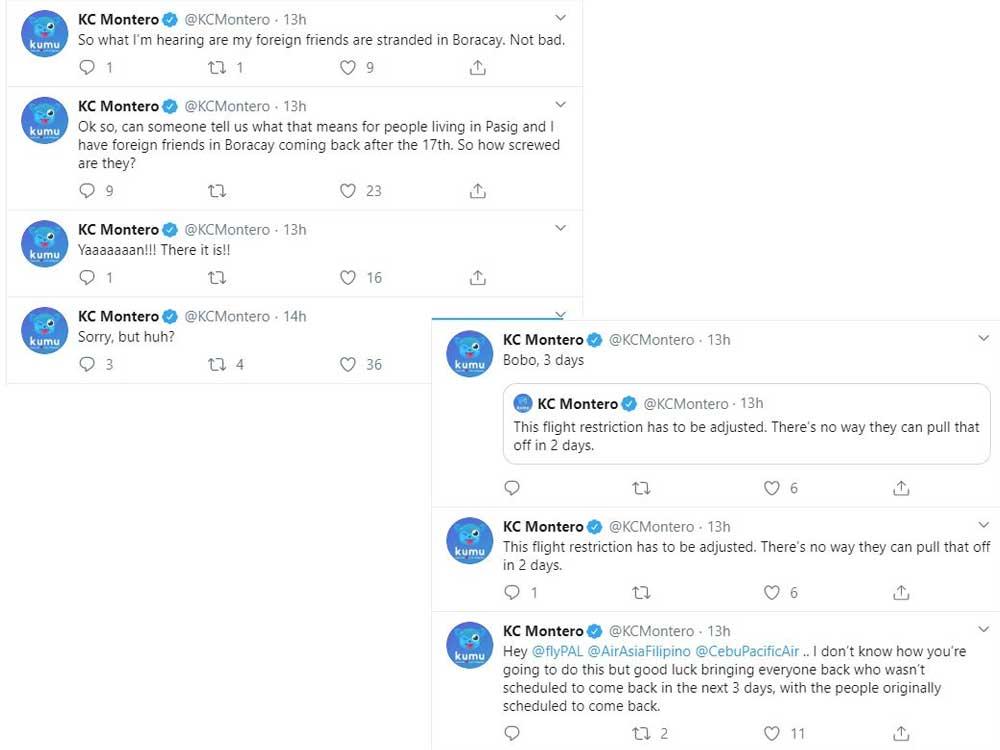Click the kumu avatar on "Bobo, 3 days" tweet
The width and height of the screenshot is (1000, 750).
coord(469,354)
